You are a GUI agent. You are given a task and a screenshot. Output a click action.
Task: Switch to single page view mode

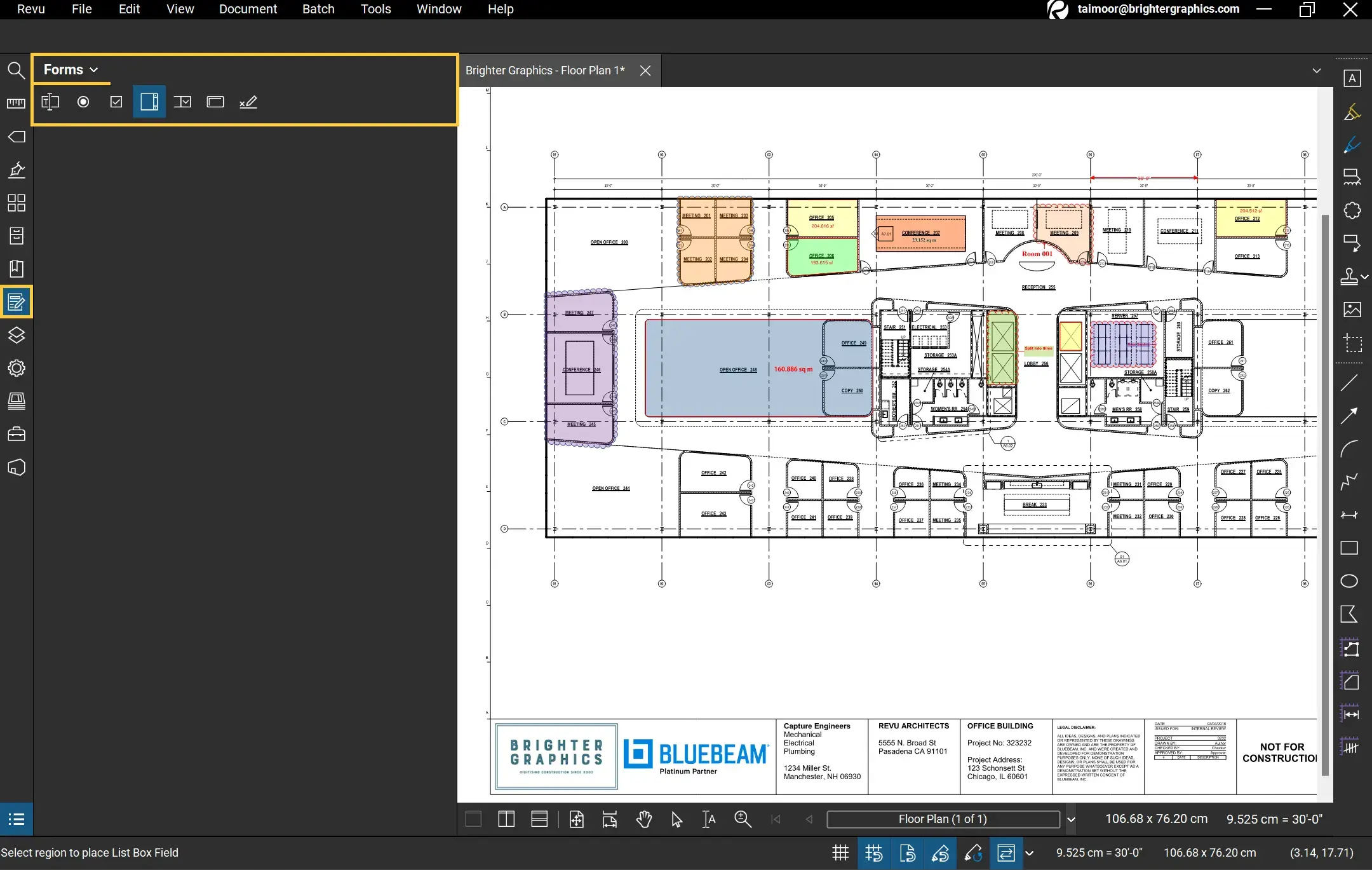[x=473, y=819]
